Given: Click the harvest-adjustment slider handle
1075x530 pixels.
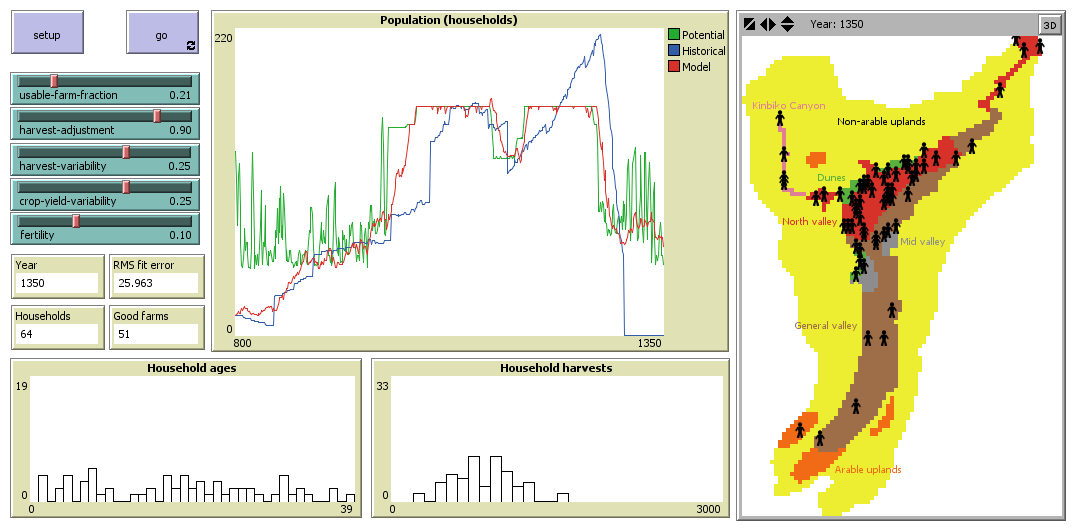Looking at the screenshot, I should (157, 117).
